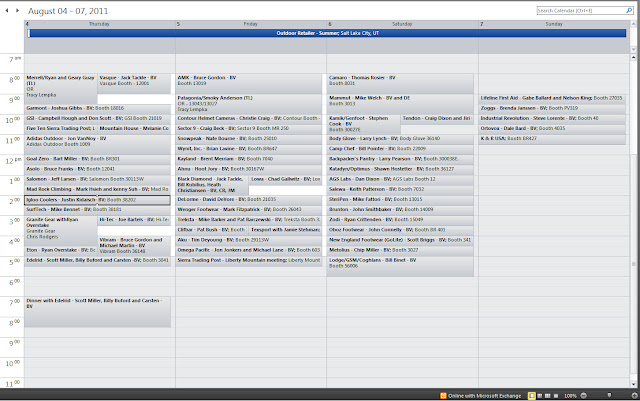The height and width of the screenshot is (401, 640).
Task: Open Zoggs - Brenda Janssen appointment
Action: [552, 109]
